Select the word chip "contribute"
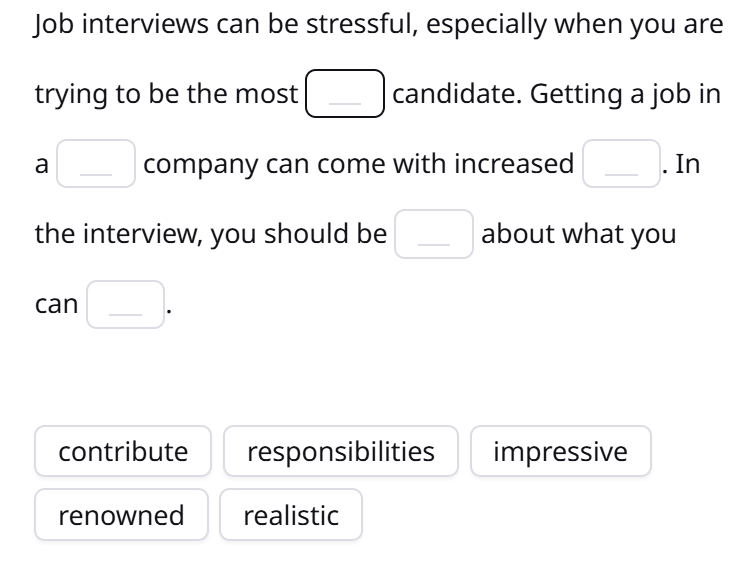 pyautogui.click(x=123, y=451)
